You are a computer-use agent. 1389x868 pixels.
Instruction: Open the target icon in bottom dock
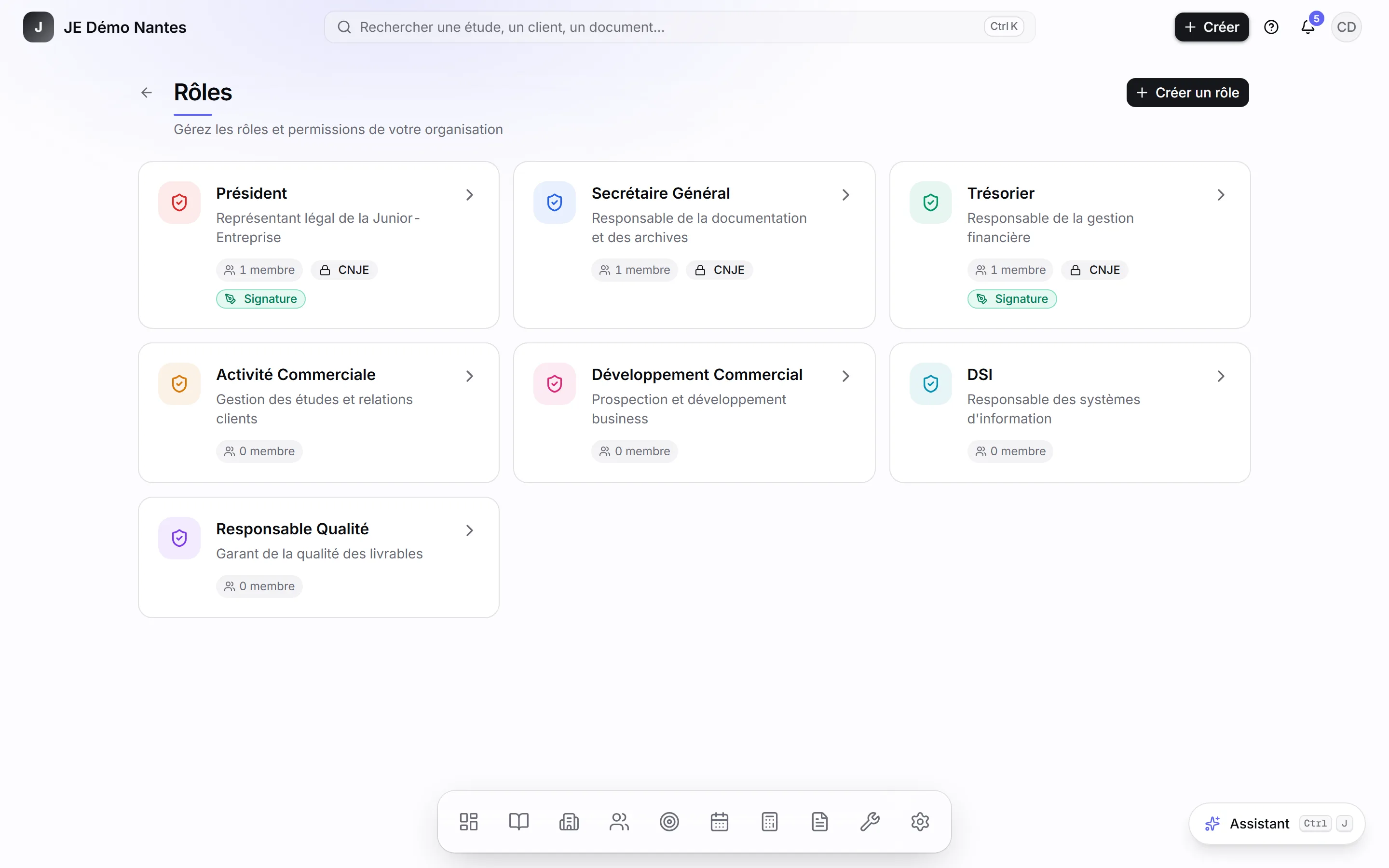tap(669, 822)
